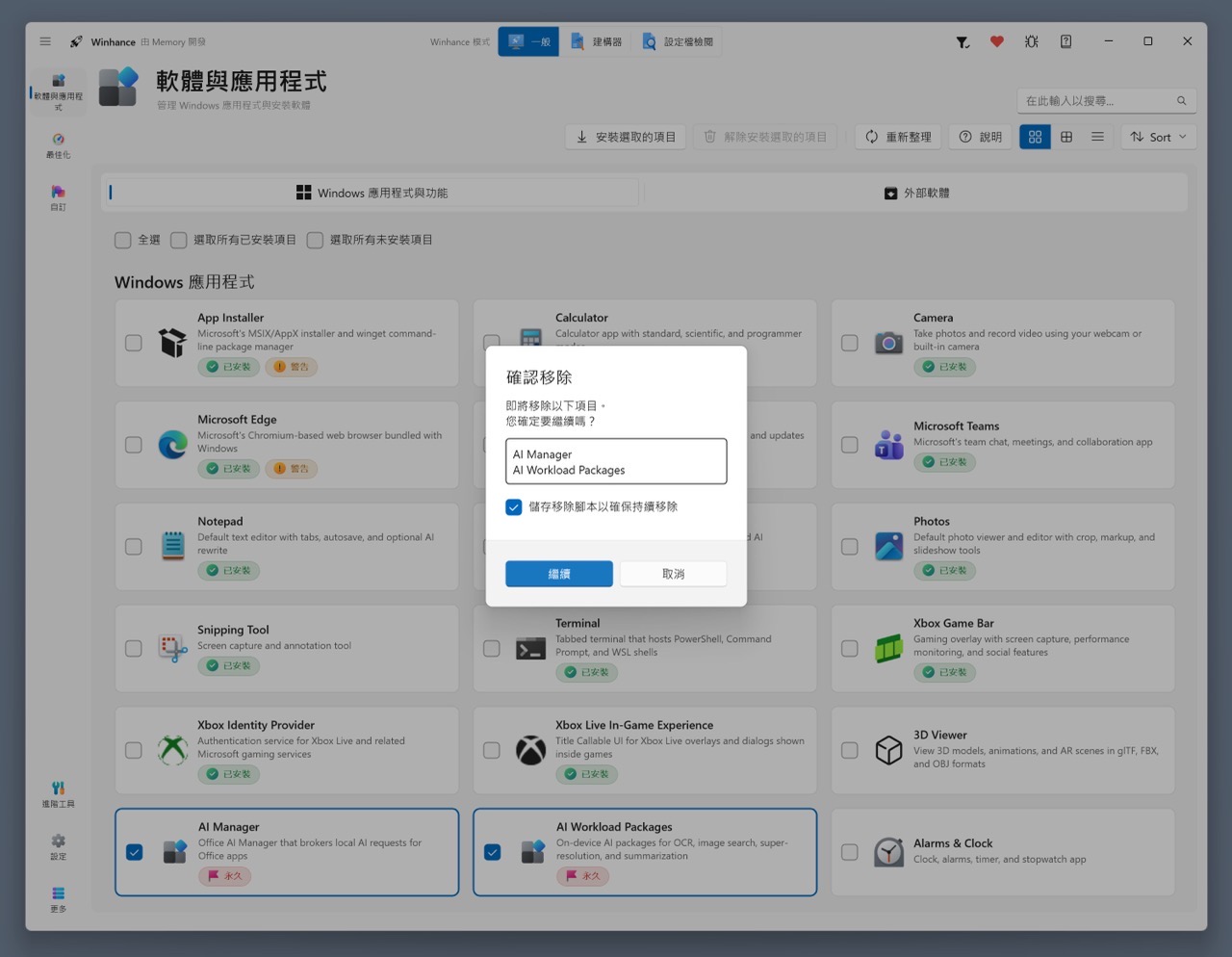1232x957 pixels.
Task: Select Windows 應用程式與功能 tab
Action: pyautogui.click(x=372, y=193)
